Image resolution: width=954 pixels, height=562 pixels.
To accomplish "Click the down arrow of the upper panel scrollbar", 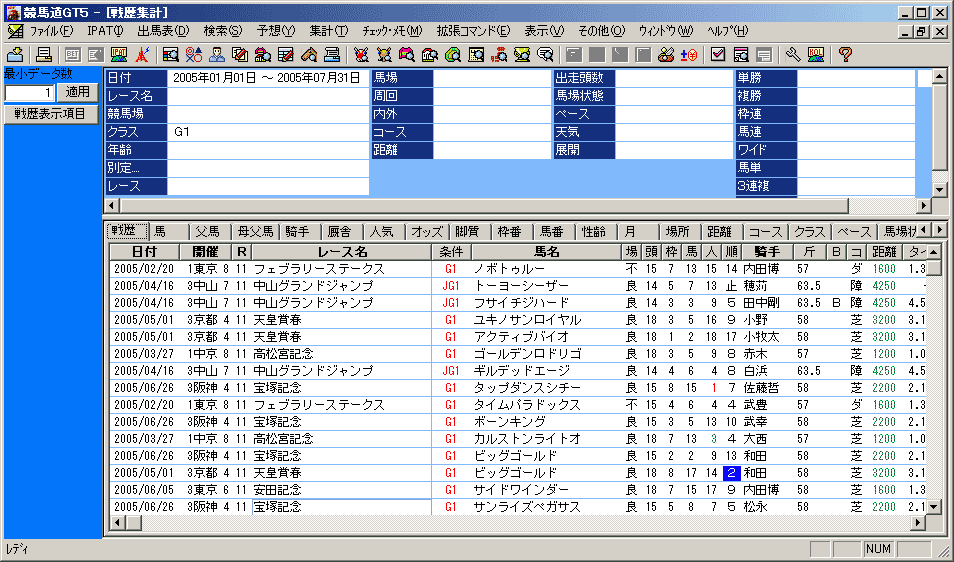I will click(x=938, y=189).
